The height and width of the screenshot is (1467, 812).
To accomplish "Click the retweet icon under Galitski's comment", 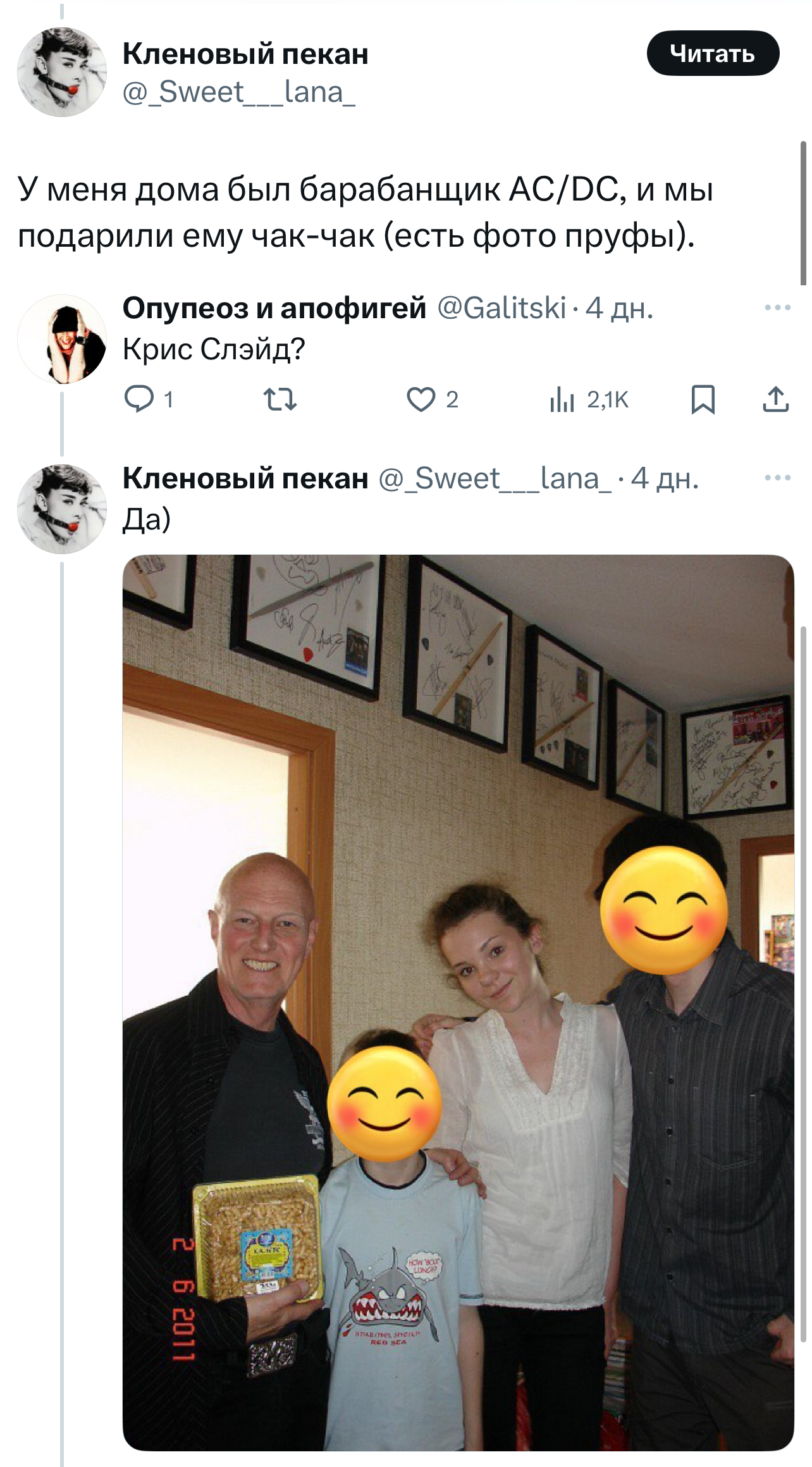I will tap(280, 399).
